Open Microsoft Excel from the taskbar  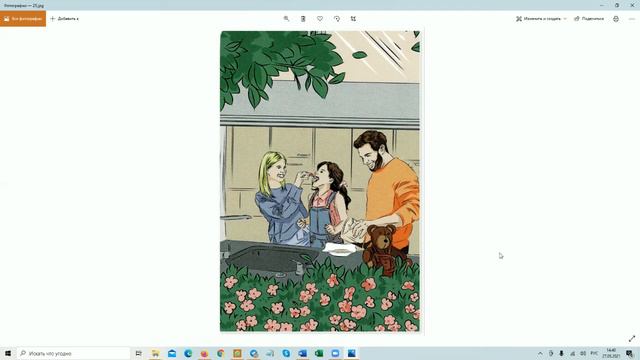[319, 353]
